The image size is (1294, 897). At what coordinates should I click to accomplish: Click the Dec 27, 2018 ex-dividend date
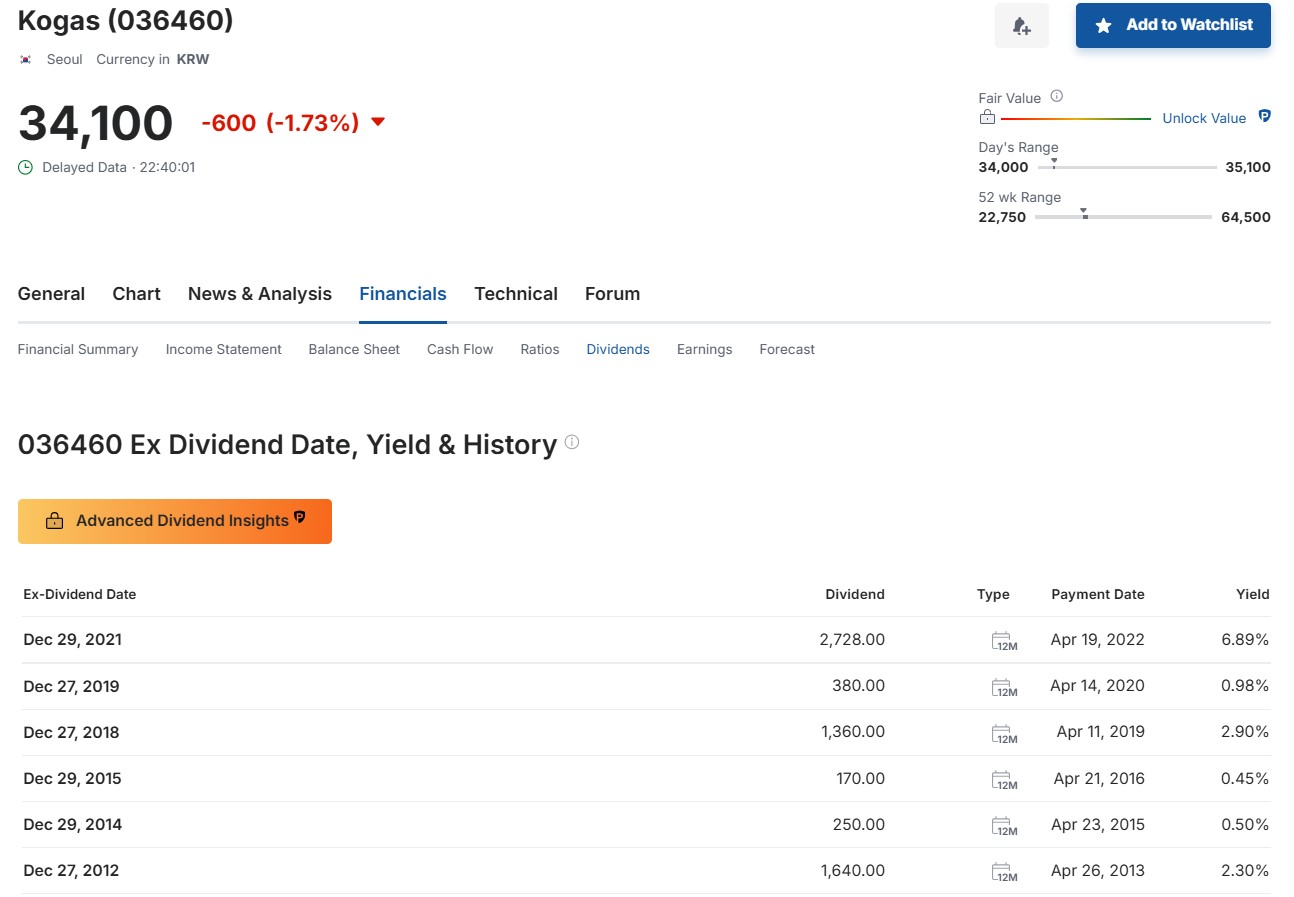click(x=72, y=732)
